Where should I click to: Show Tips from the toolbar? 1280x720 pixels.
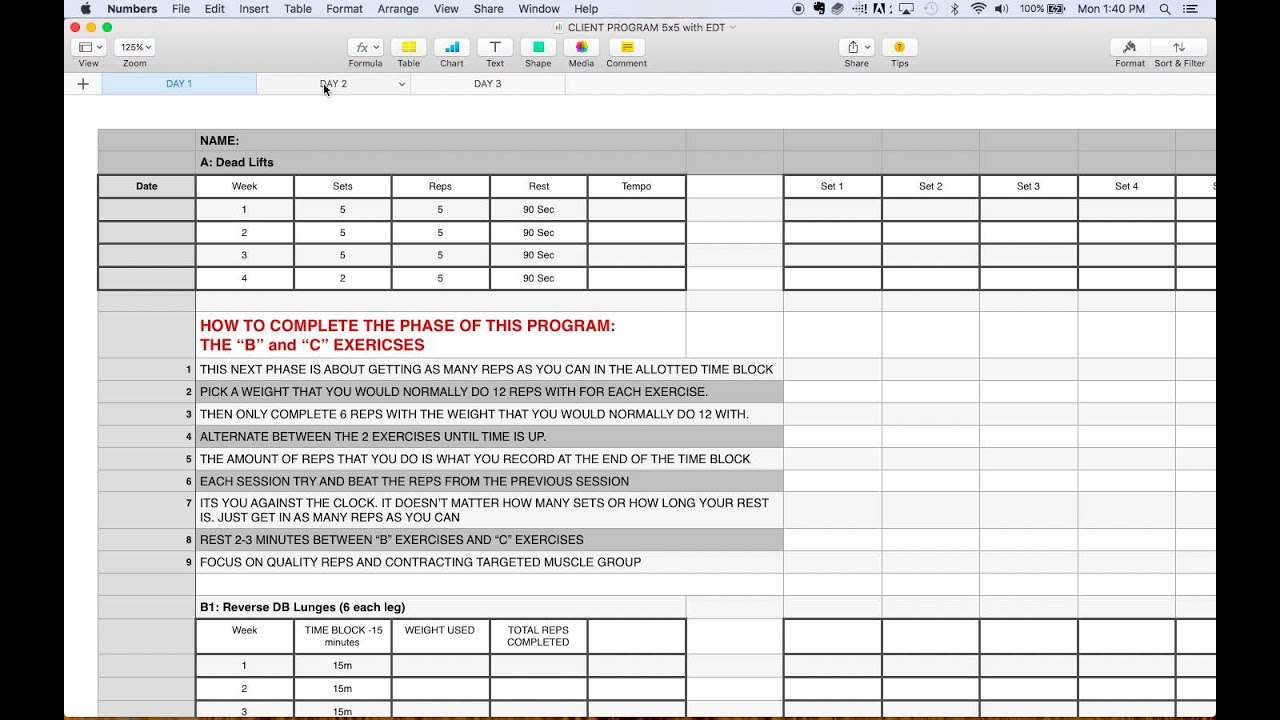900,47
